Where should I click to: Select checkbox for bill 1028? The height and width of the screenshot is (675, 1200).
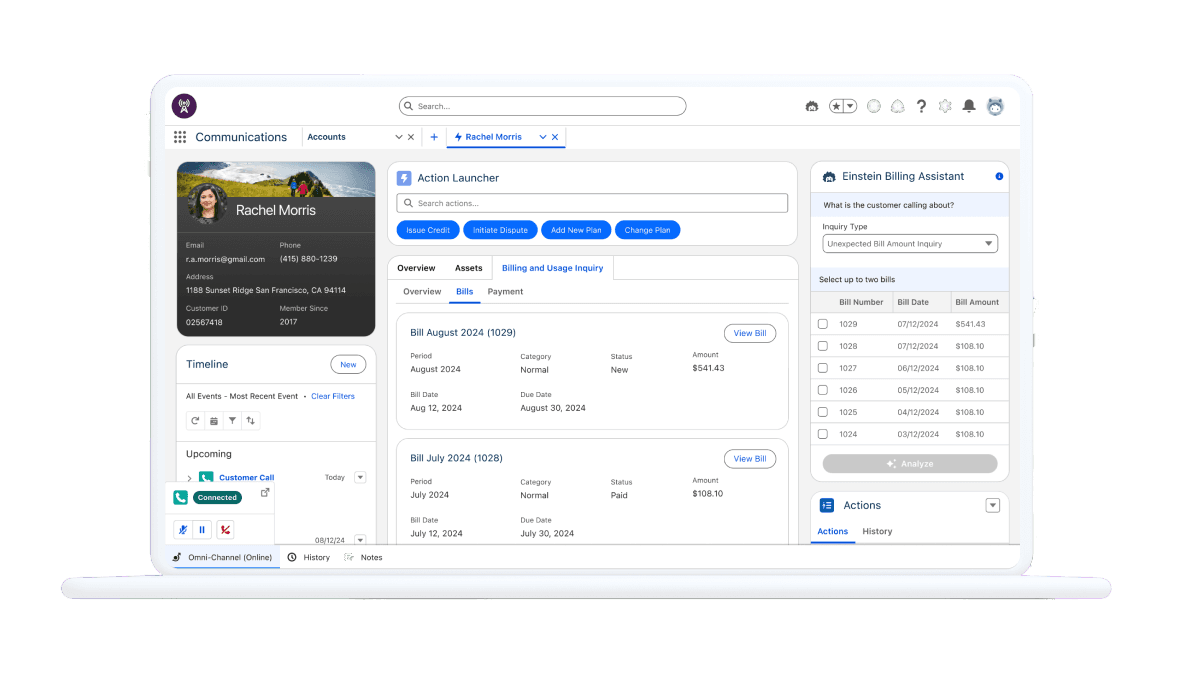pos(823,346)
